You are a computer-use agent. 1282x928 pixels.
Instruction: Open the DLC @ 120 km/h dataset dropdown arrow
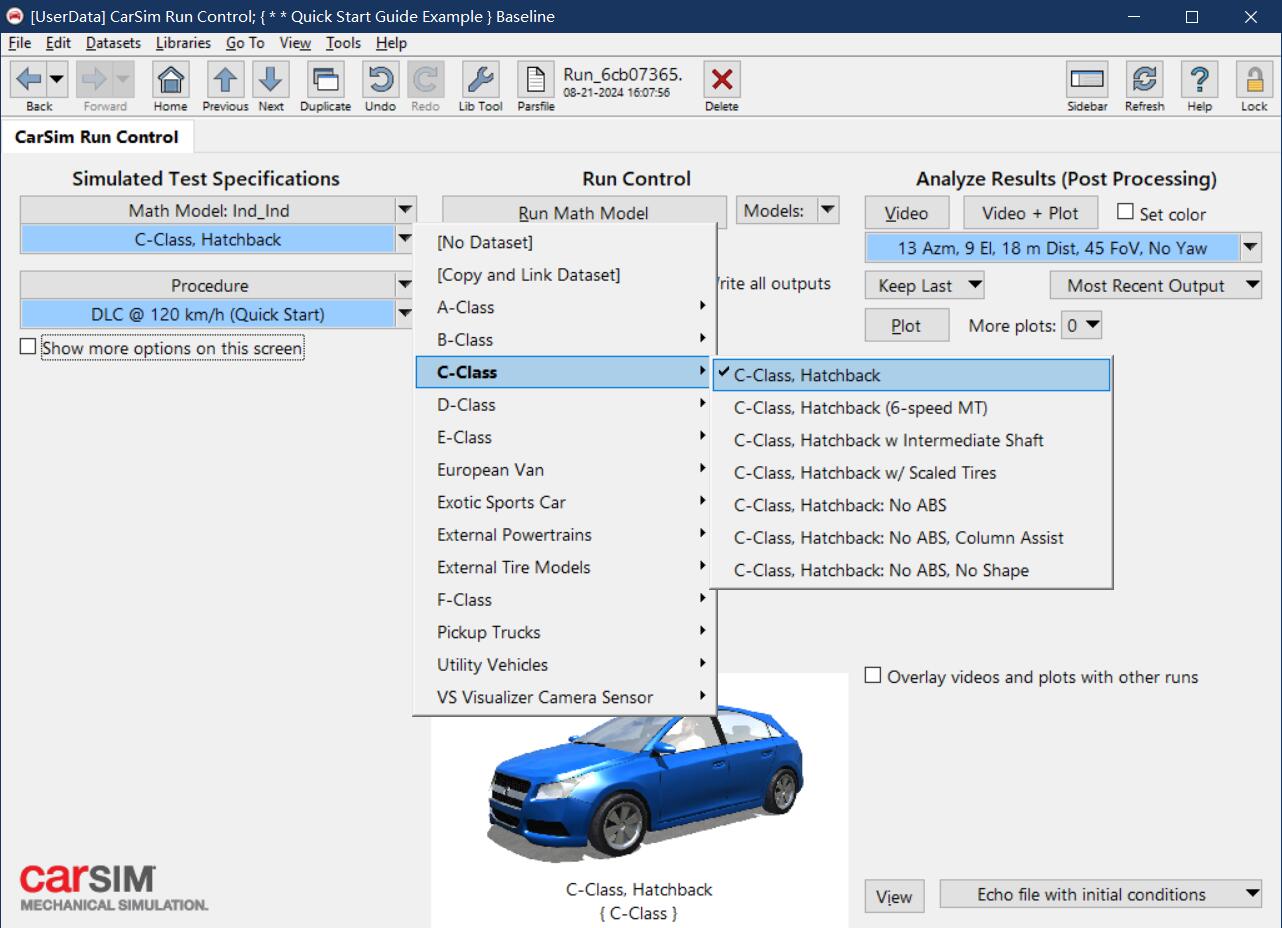pos(405,314)
